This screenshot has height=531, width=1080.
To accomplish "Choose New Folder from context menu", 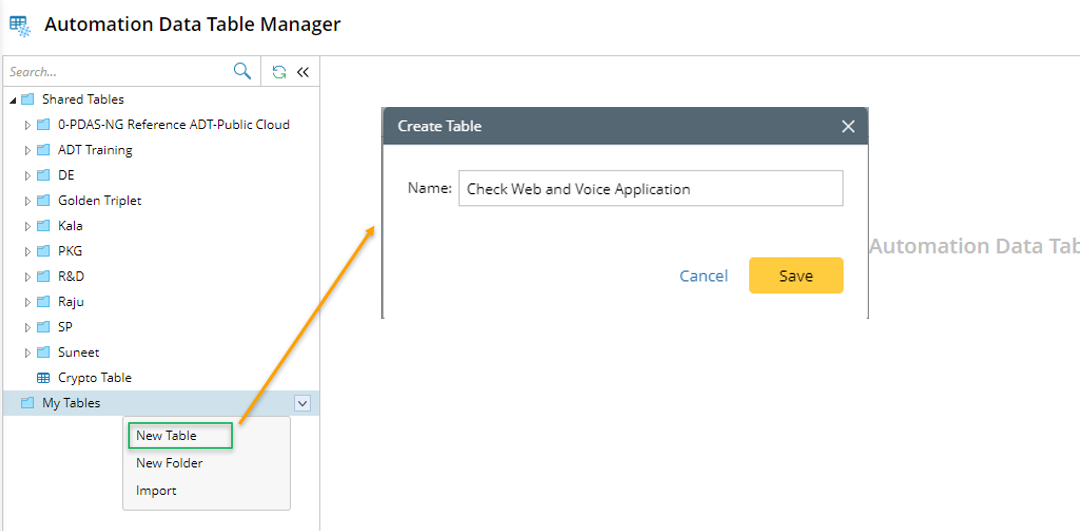I will [169, 463].
